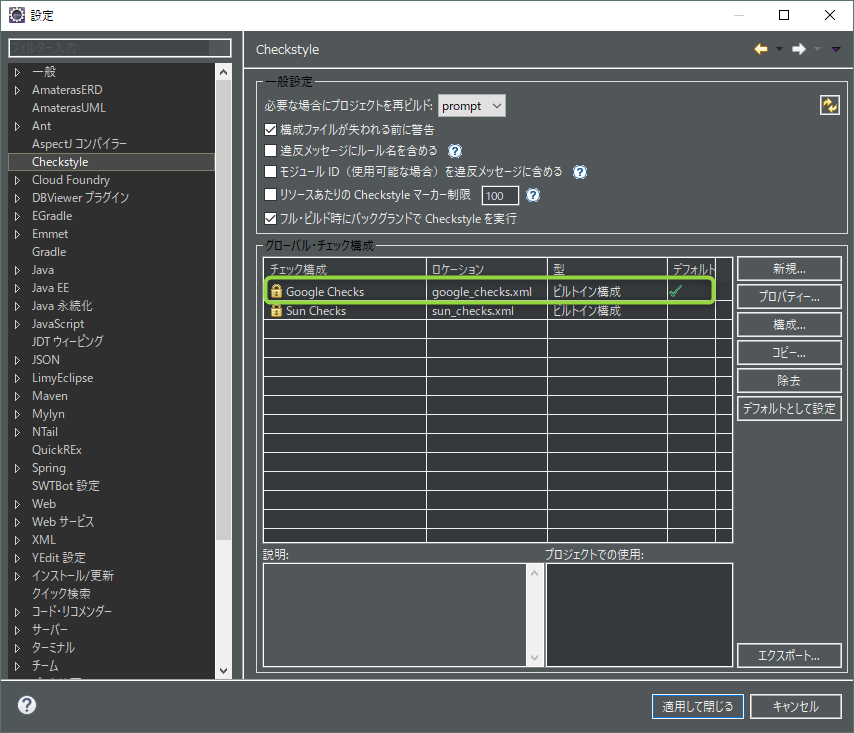Click the 除去 button
The height and width of the screenshot is (733, 854).
(789, 381)
